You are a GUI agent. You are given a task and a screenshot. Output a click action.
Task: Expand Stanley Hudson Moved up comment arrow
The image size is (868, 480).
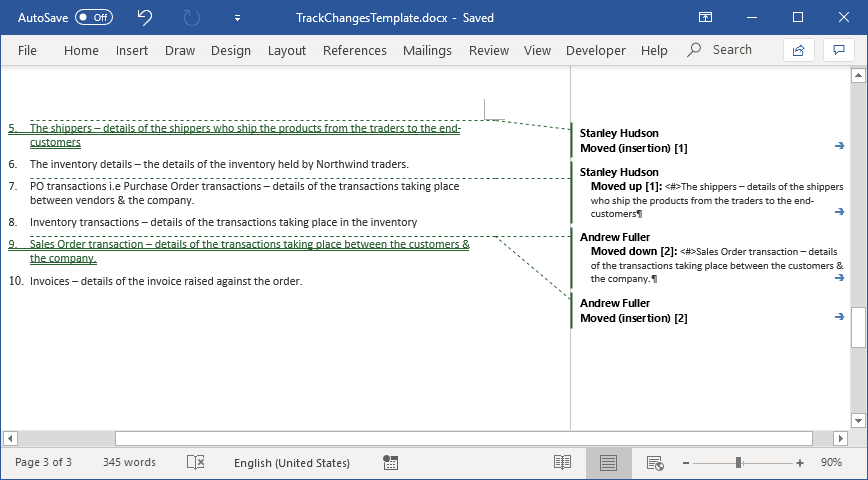(x=840, y=211)
